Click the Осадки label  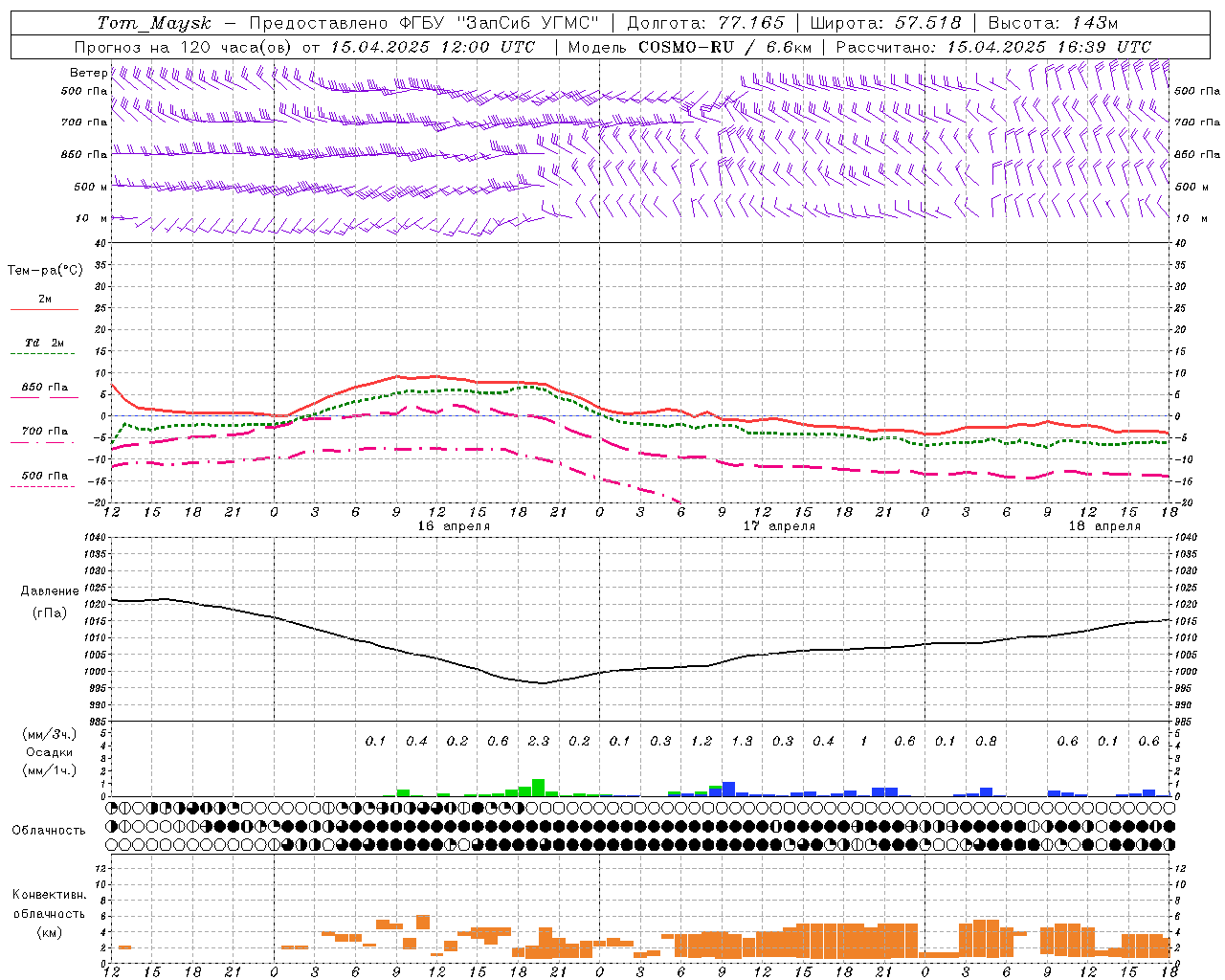50,752
